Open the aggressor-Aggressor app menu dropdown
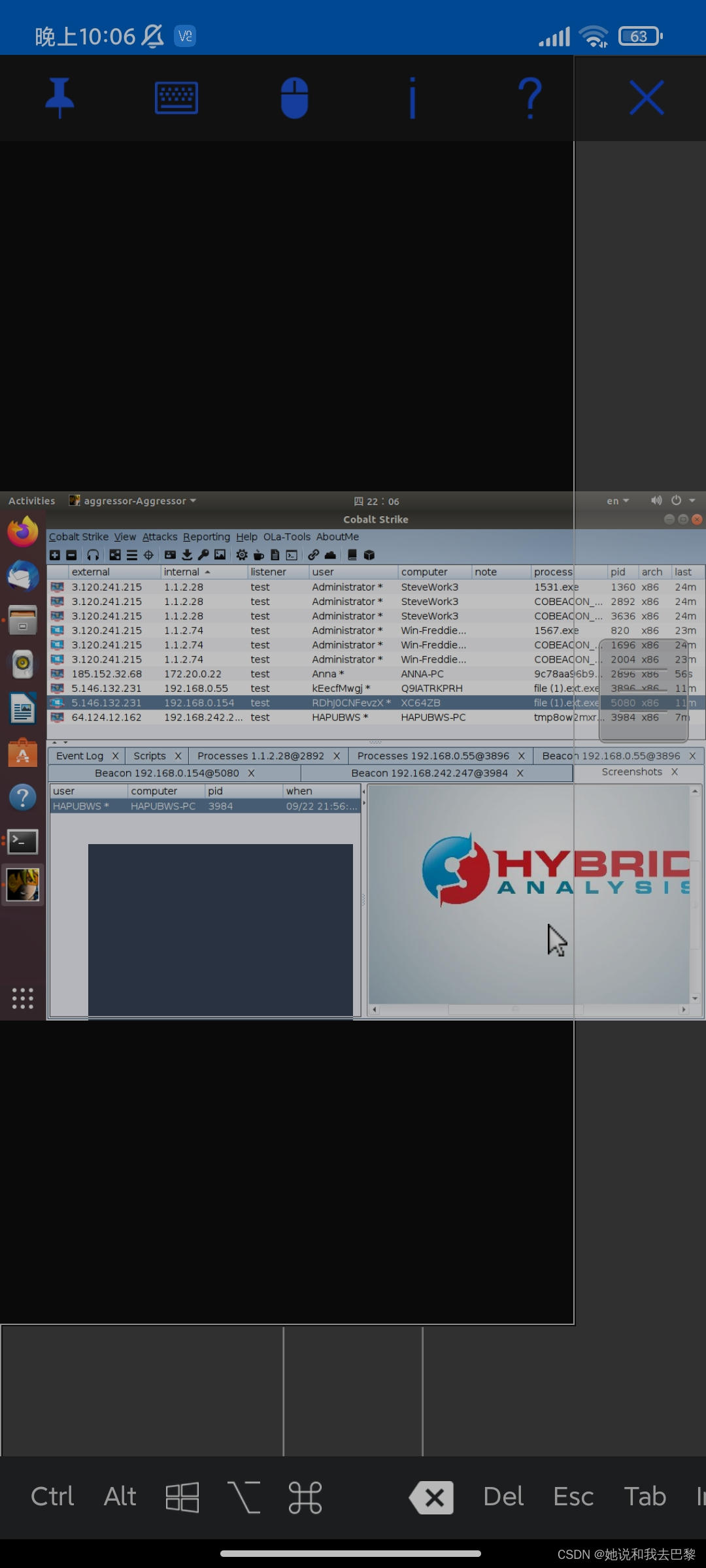This screenshot has height=1568, width=706. click(x=133, y=500)
